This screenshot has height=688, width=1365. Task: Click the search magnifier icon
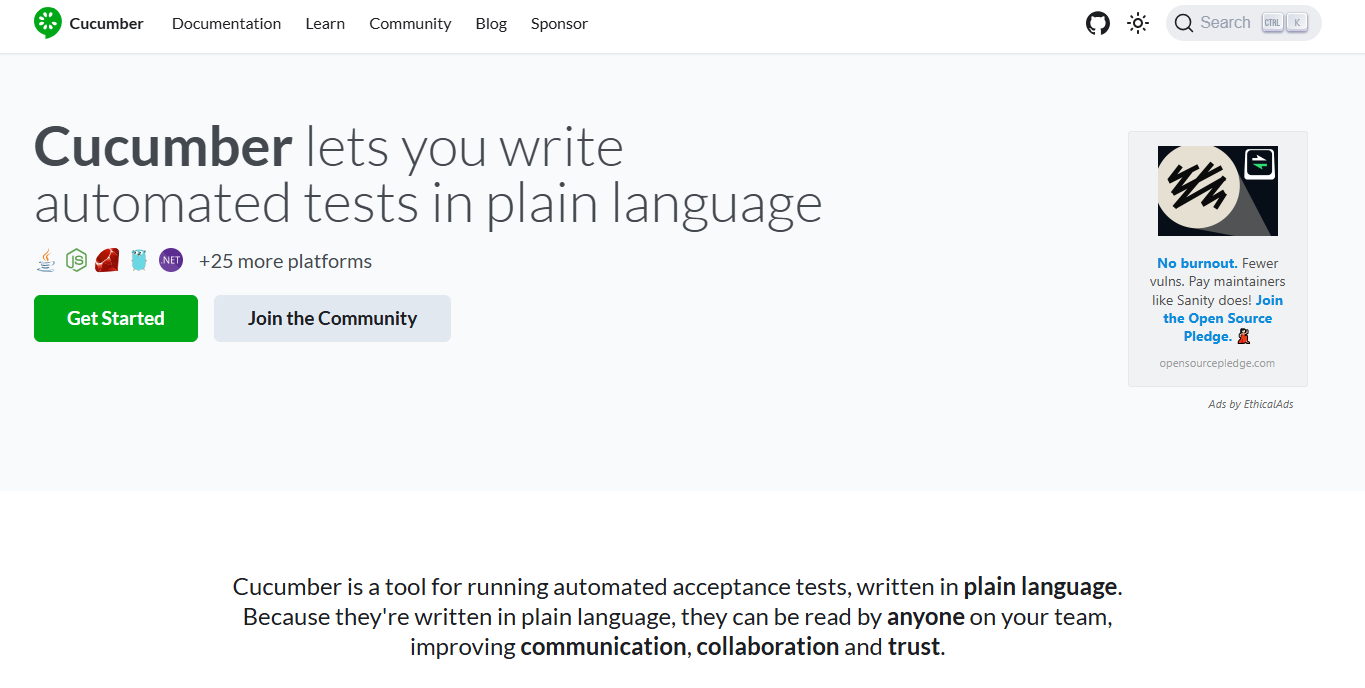click(x=1184, y=23)
